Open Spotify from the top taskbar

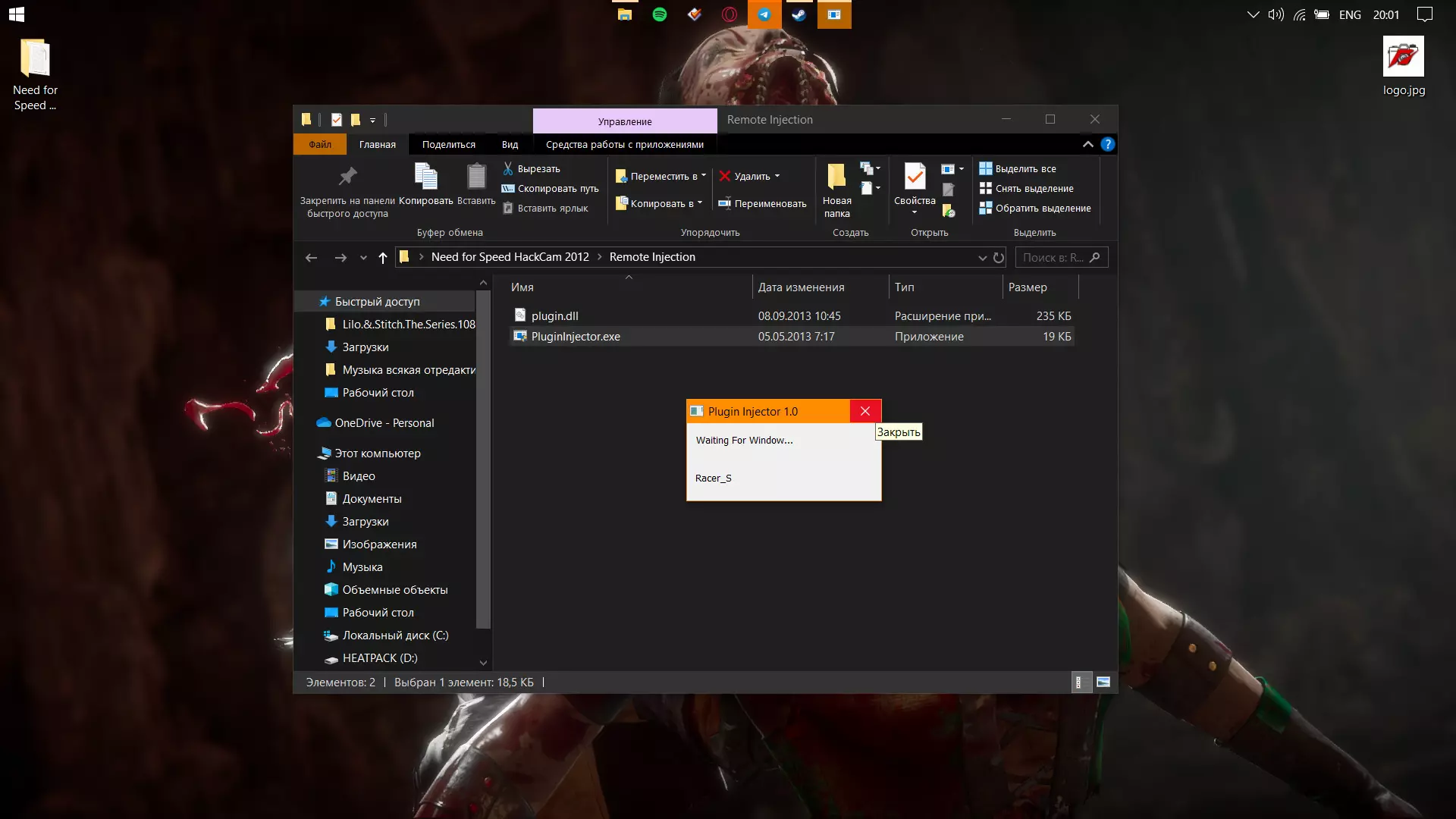pyautogui.click(x=660, y=14)
